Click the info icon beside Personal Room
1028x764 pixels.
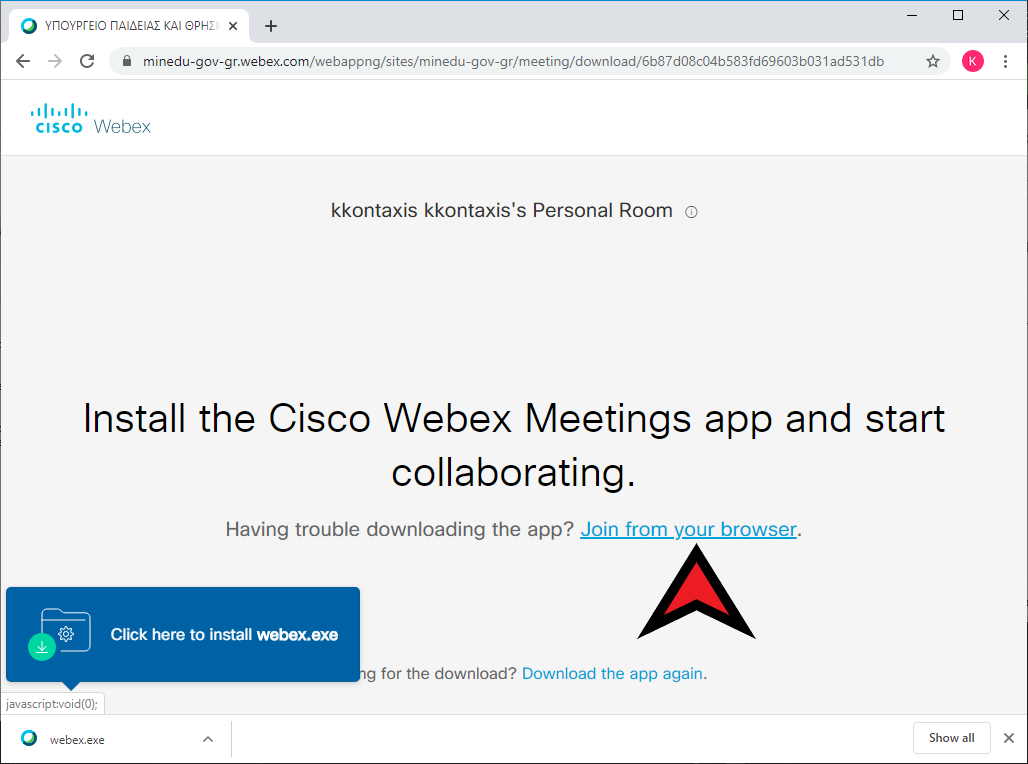[691, 212]
